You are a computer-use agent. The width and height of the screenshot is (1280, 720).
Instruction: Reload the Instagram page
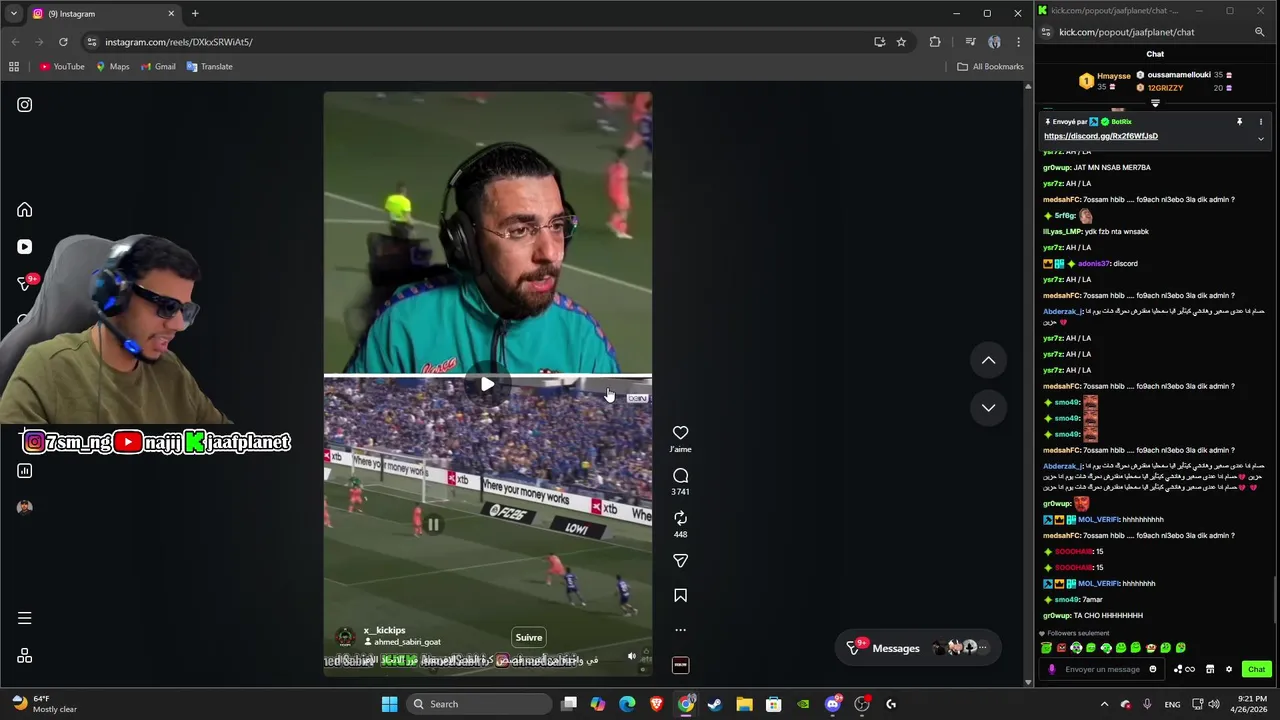63,42
